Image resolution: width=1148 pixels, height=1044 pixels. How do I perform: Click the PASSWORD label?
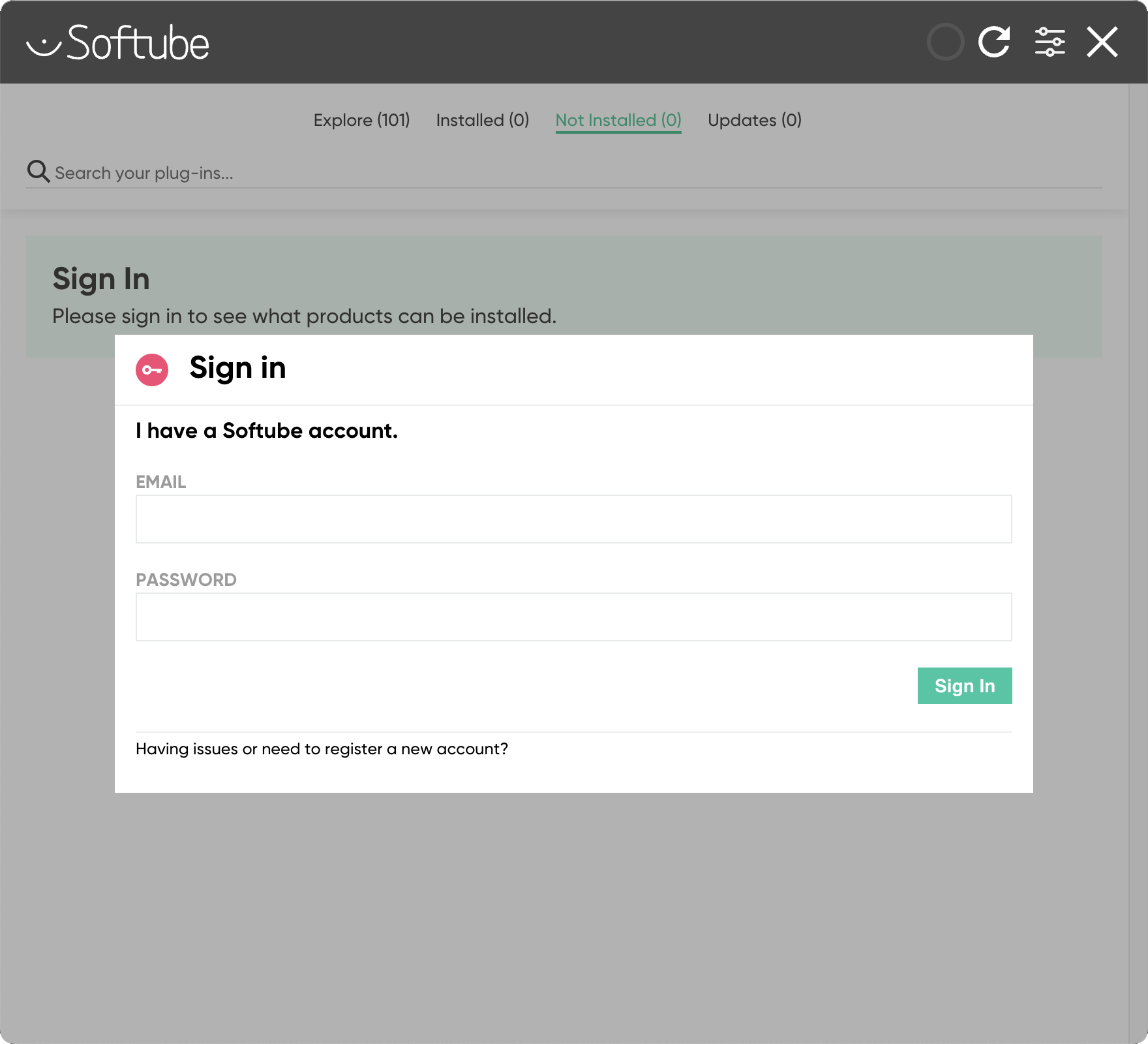(x=186, y=580)
